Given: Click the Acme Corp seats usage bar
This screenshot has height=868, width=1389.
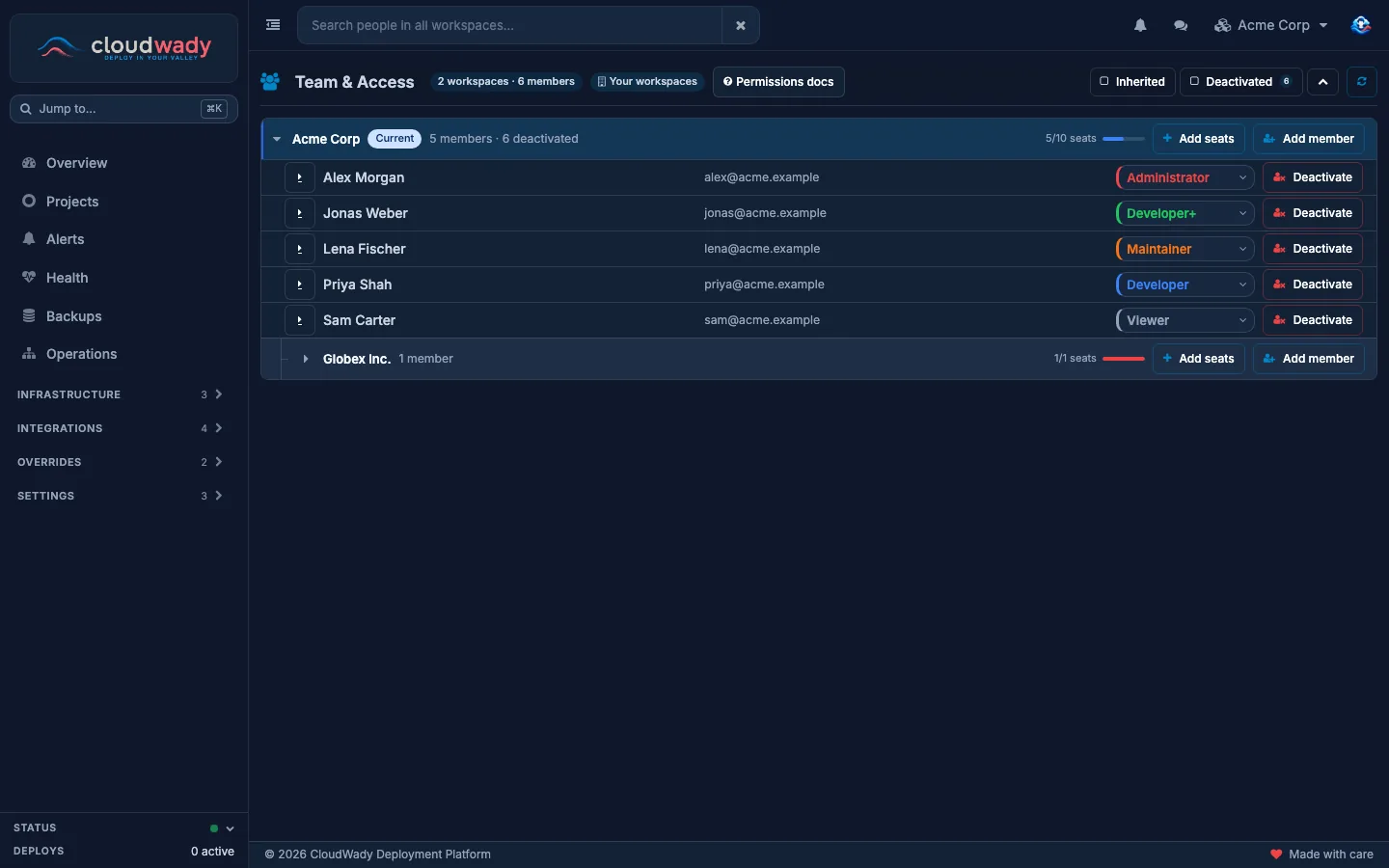Looking at the screenshot, I should pyautogui.click(x=1124, y=139).
